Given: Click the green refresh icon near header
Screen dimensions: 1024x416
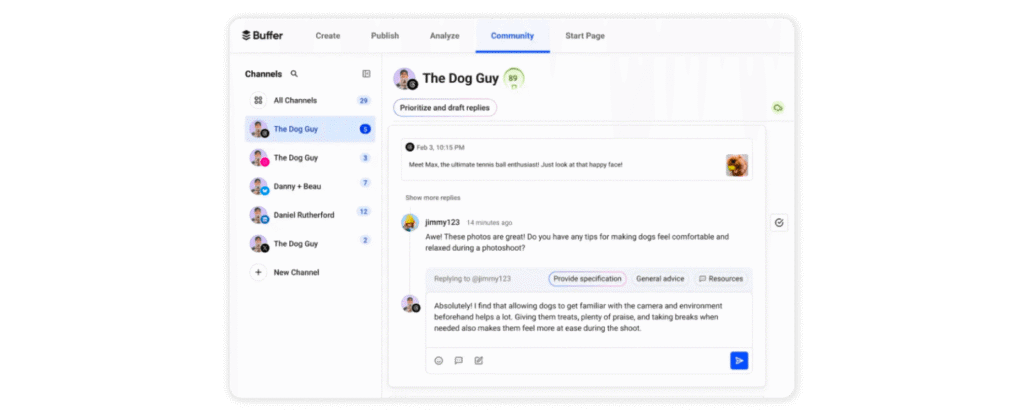Looking at the screenshot, I should (778, 108).
